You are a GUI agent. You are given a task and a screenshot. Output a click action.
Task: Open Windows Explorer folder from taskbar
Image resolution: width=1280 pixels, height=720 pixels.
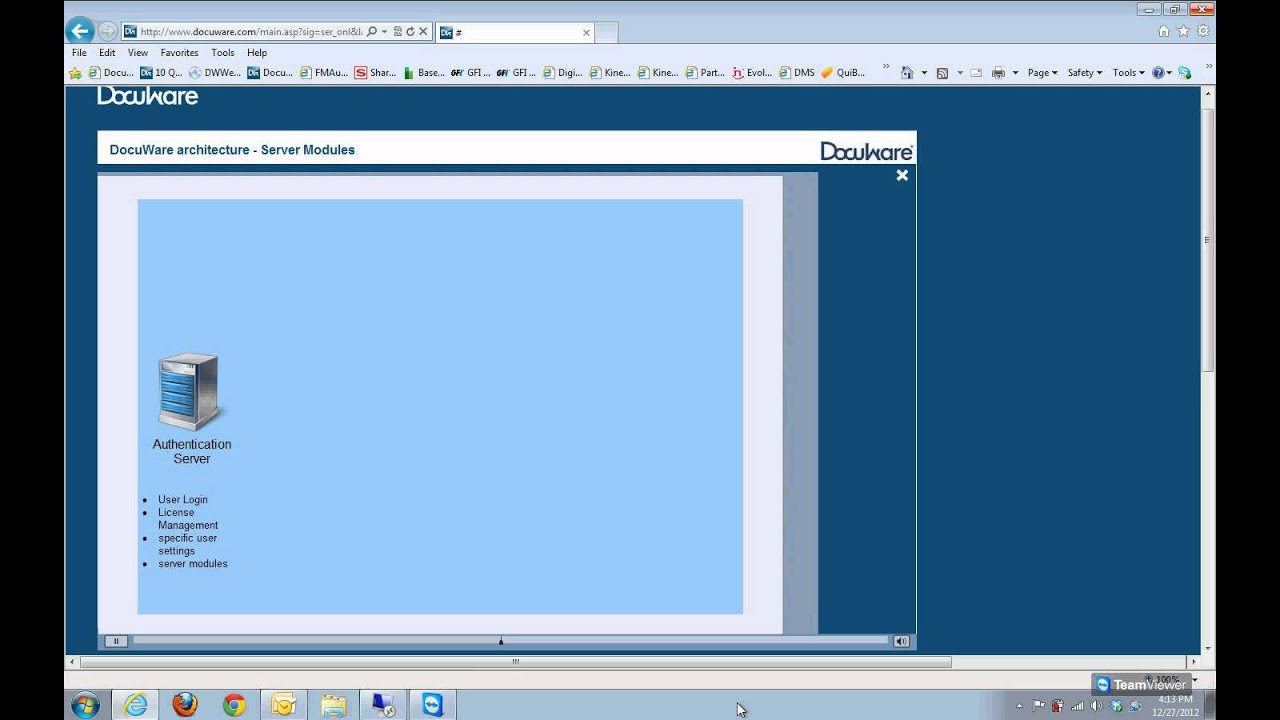(333, 705)
